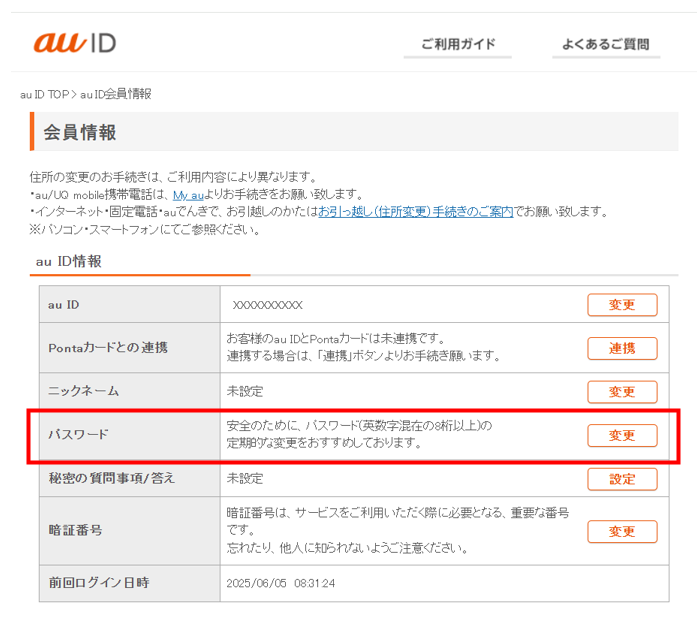697x619 pixels.
Task: Click the 会員情報 heading
Action: pyautogui.click(x=80, y=132)
